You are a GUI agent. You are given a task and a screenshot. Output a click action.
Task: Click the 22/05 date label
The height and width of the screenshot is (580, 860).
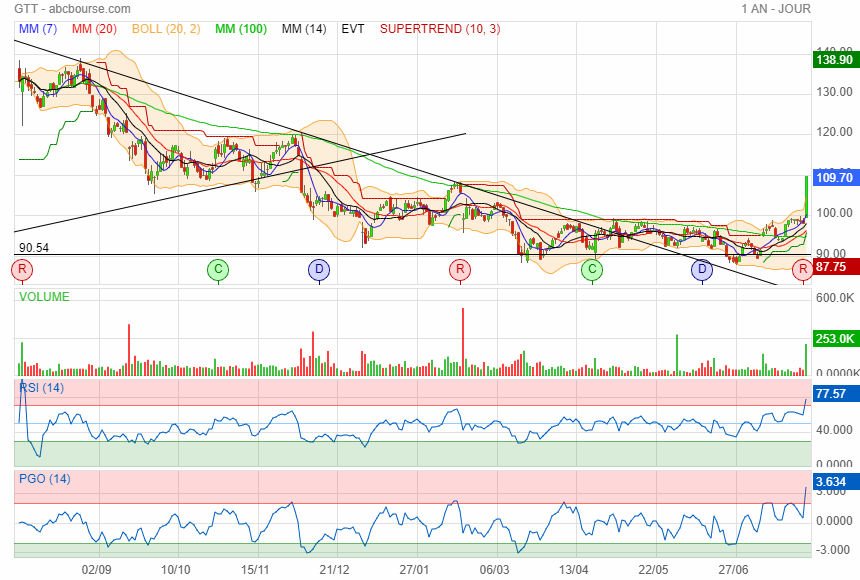[653, 570]
